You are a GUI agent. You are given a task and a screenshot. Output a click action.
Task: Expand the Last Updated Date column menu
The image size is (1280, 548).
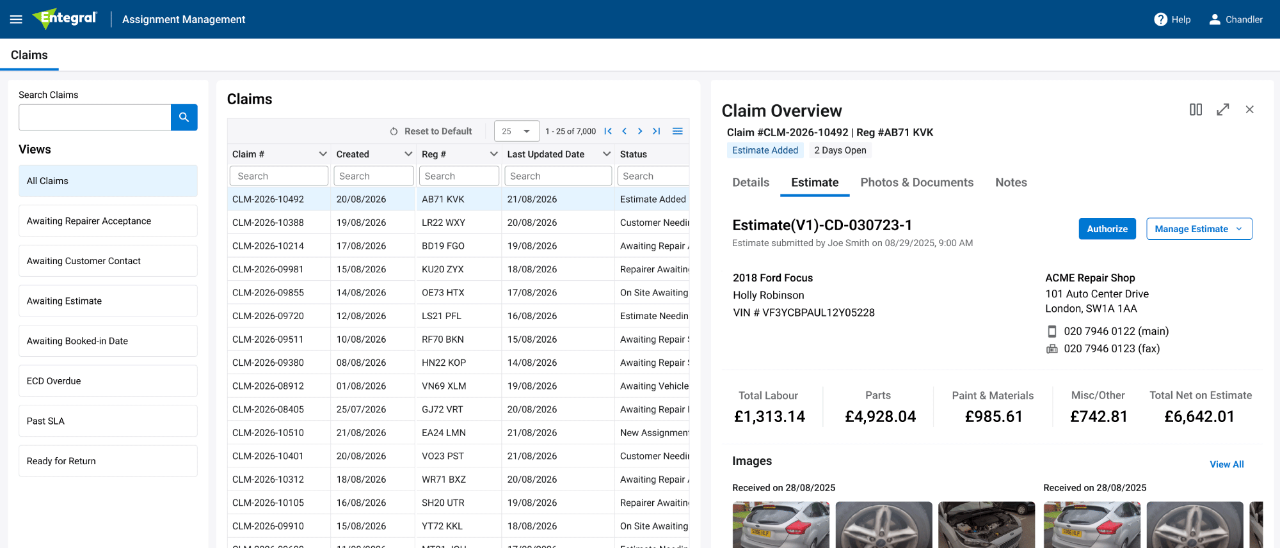point(606,154)
